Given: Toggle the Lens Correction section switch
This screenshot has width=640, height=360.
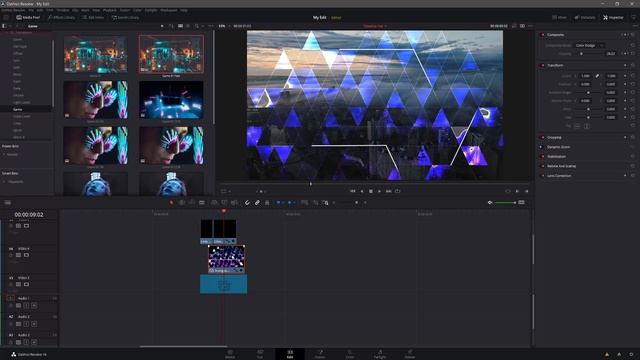Looking at the screenshot, I should point(542,176).
